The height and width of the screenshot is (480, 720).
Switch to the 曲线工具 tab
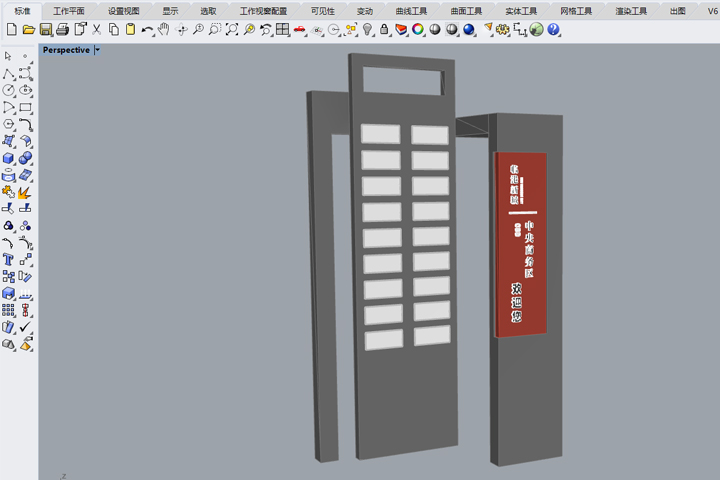click(x=411, y=11)
